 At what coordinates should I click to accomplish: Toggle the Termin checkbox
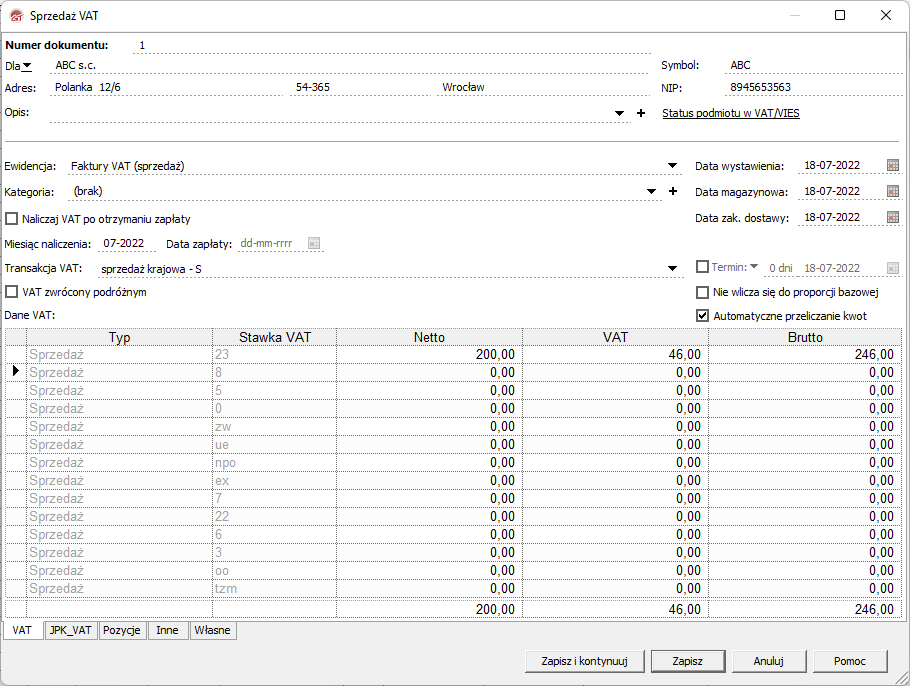702,267
